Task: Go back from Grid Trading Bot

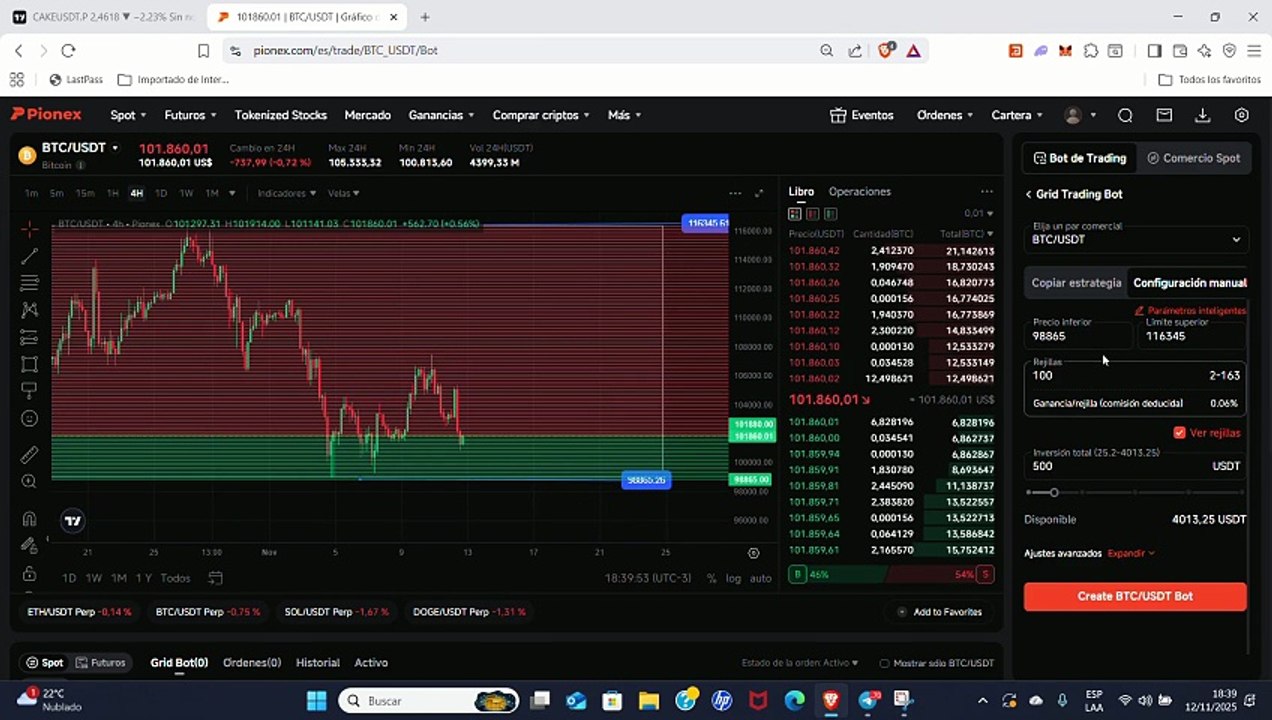Action: (x=1028, y=194)
